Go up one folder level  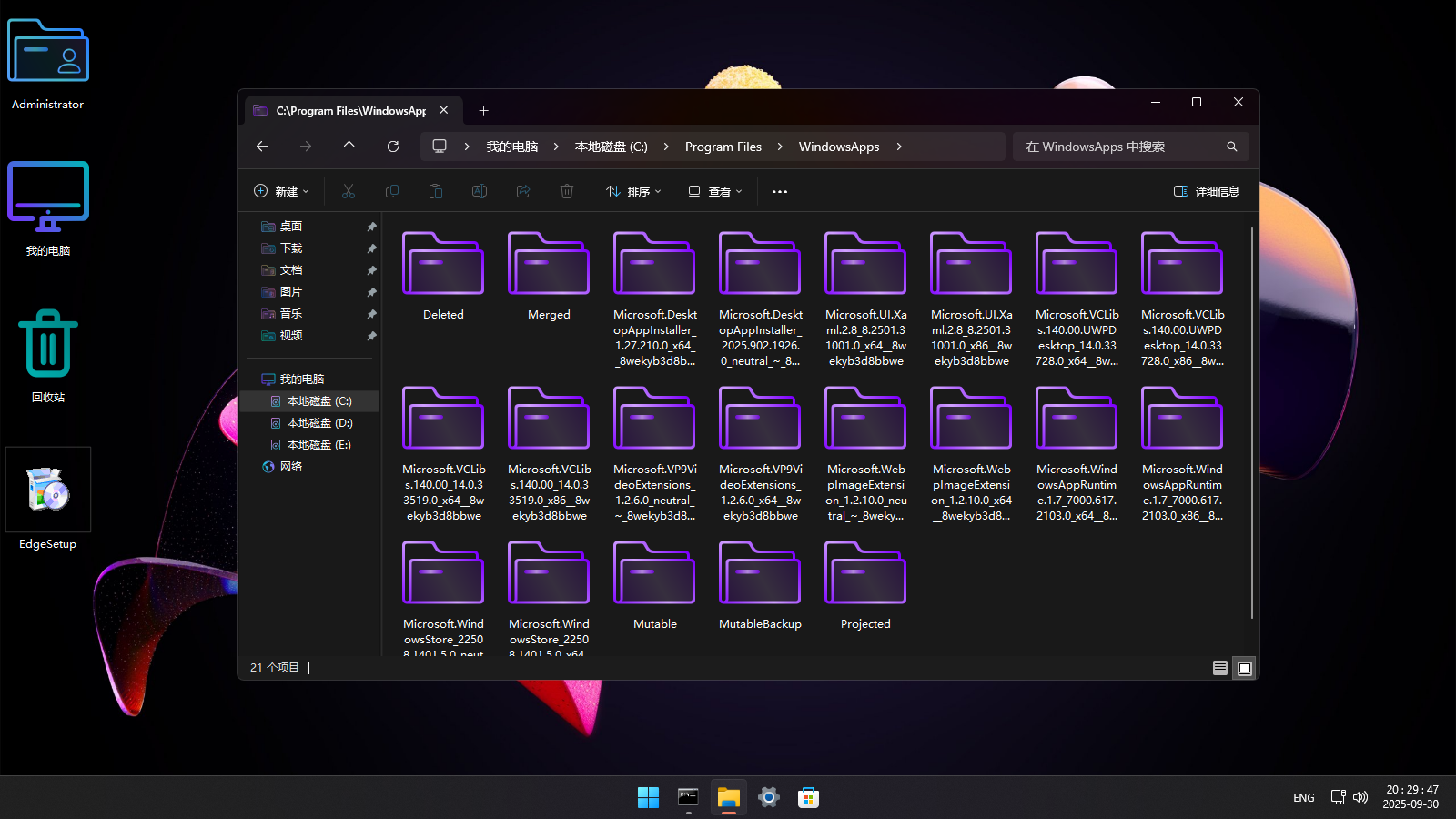click(349, 147)
